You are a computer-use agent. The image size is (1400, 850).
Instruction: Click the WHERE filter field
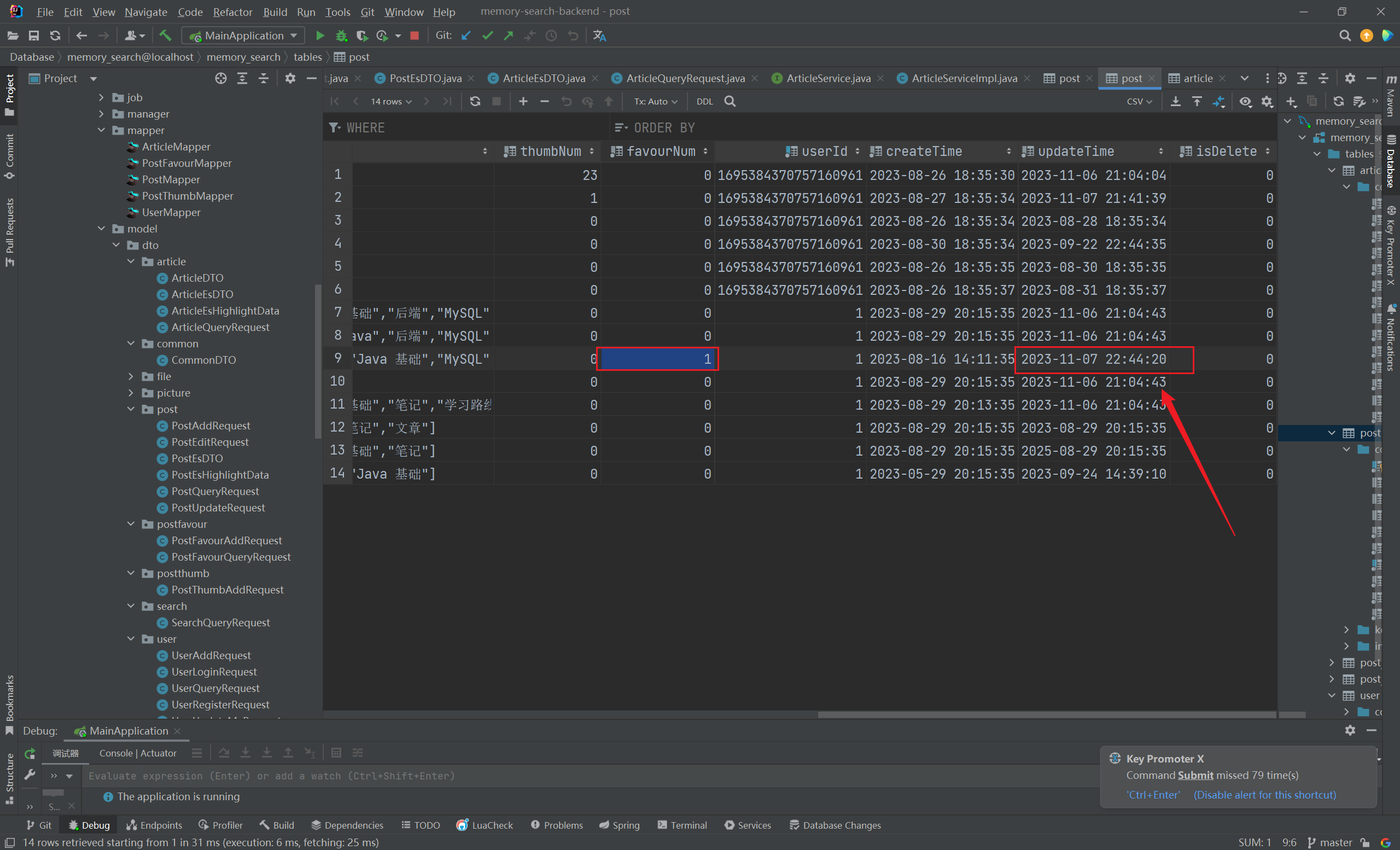pos(467,128)
